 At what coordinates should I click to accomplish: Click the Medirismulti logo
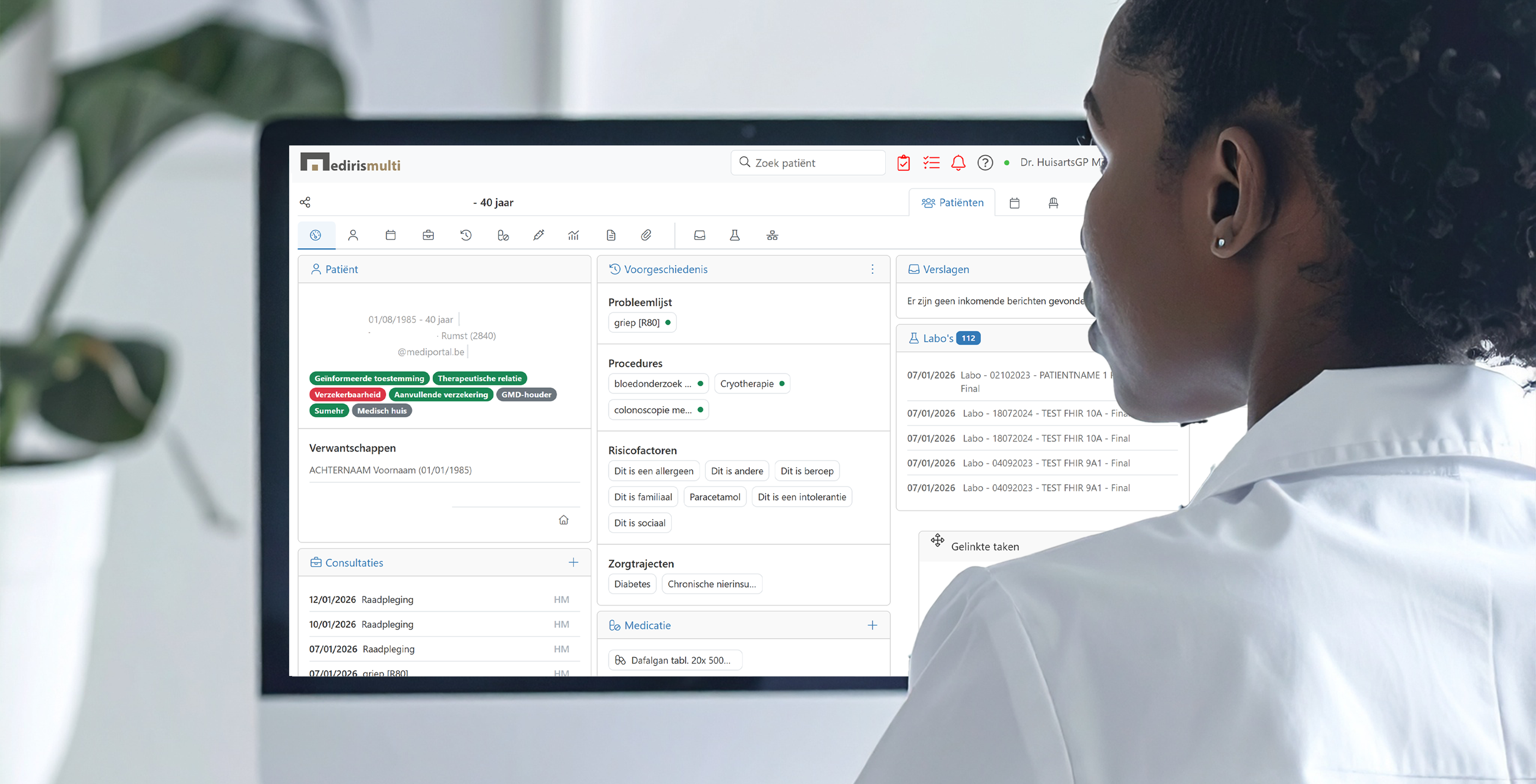pyautogui.click(x=351, y=163)
